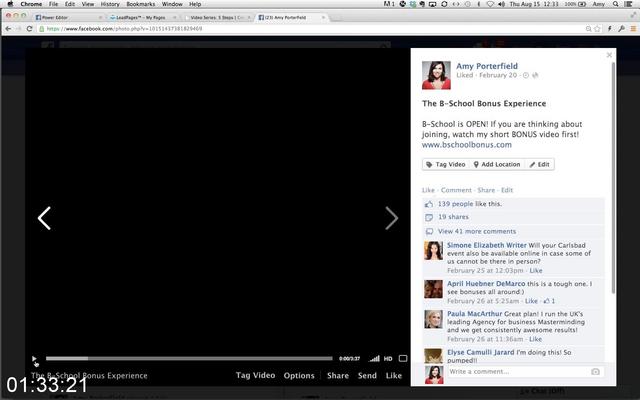Screen dimensions: 640x400
Task: Play the B-School Bonus video
Action: (34, 359)
